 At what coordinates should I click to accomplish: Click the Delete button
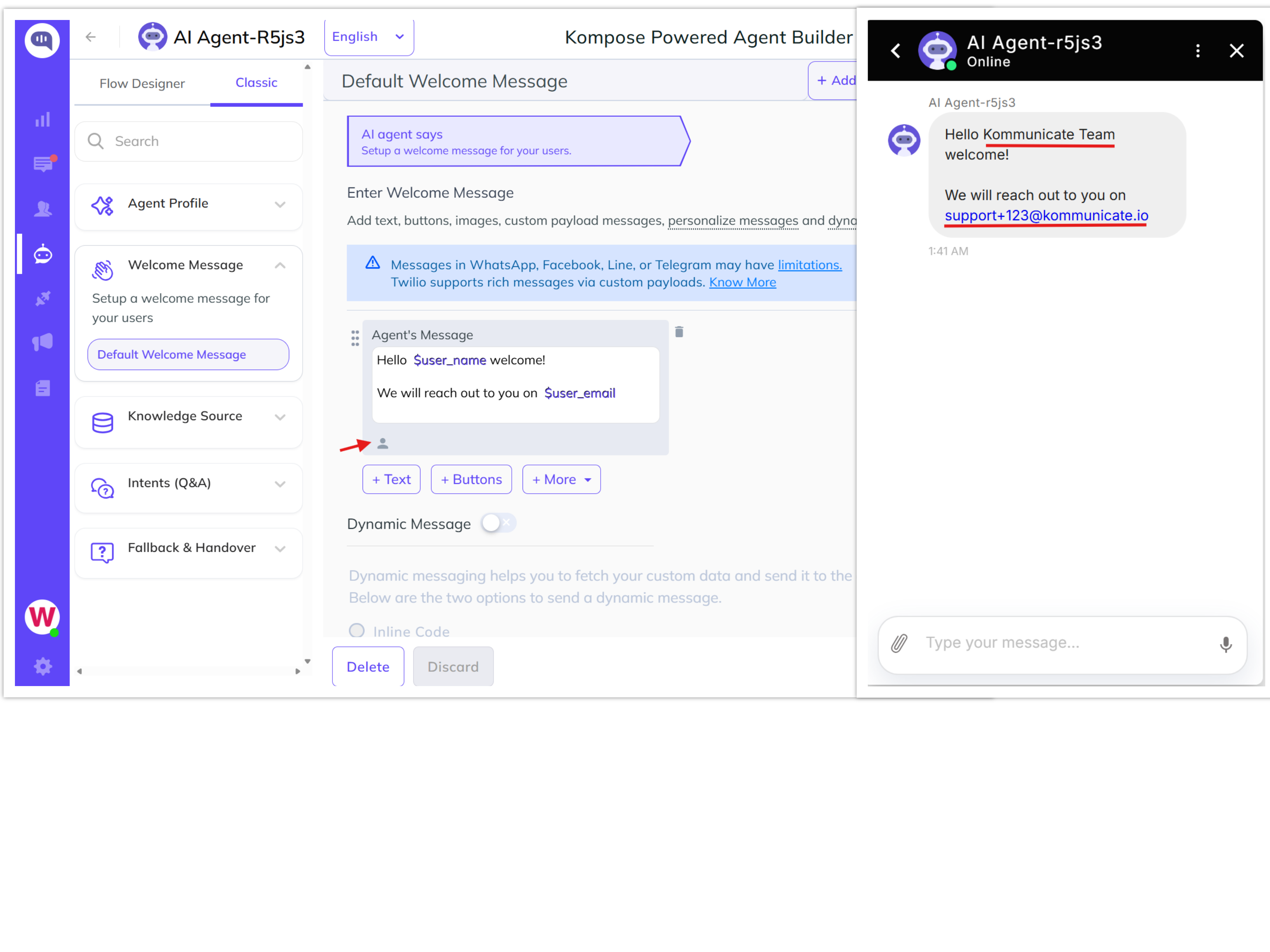(x=368, y=666)
